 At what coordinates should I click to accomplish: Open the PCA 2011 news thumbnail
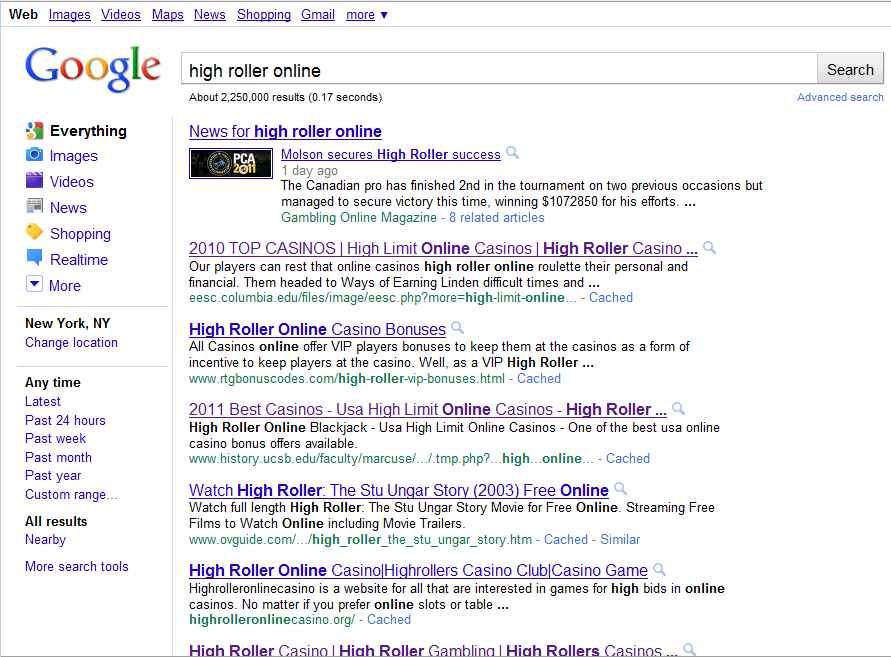click(x=231, y=163)
